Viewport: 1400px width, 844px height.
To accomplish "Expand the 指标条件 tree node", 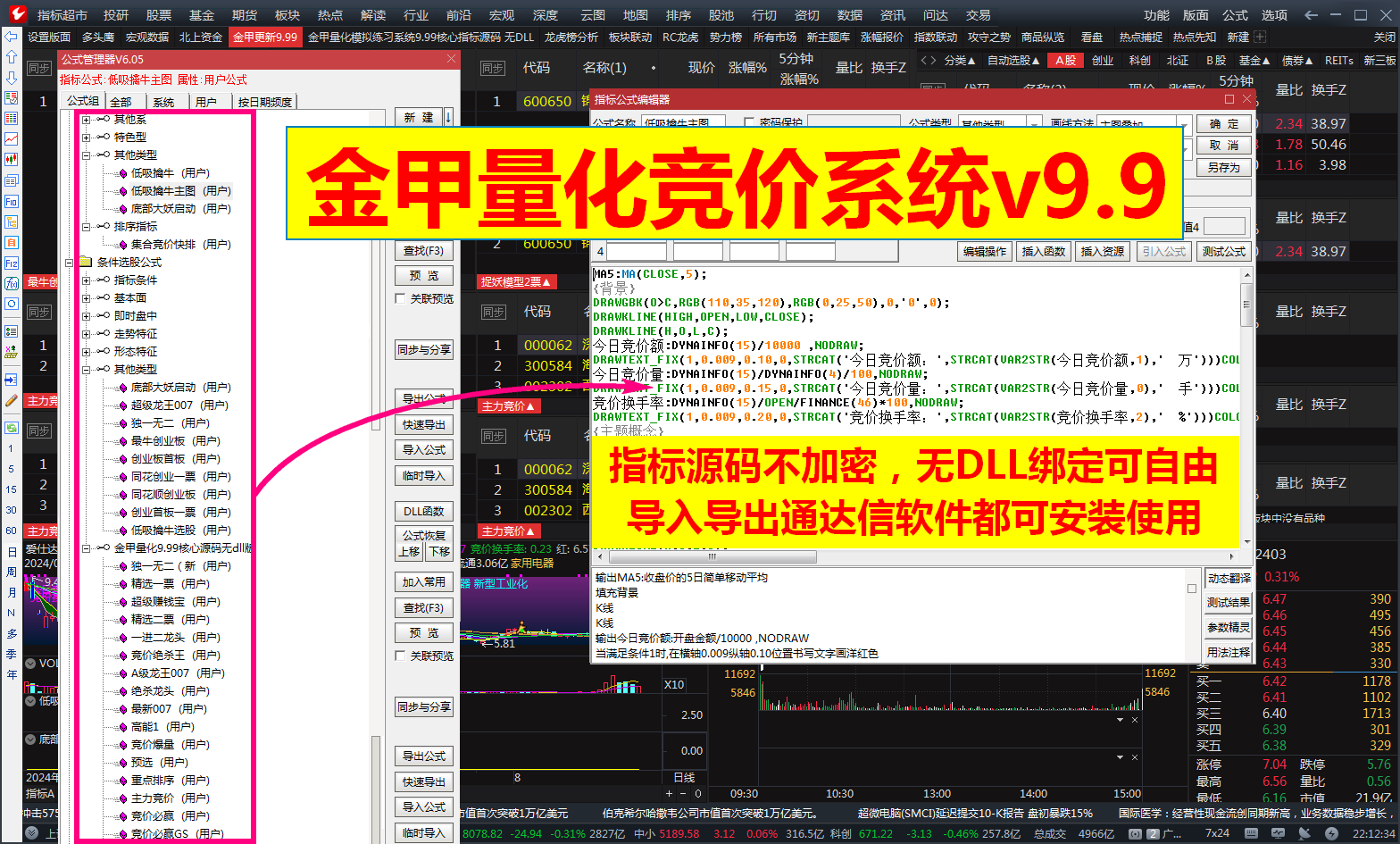I will pyautogui.click(x=86, y=280).
